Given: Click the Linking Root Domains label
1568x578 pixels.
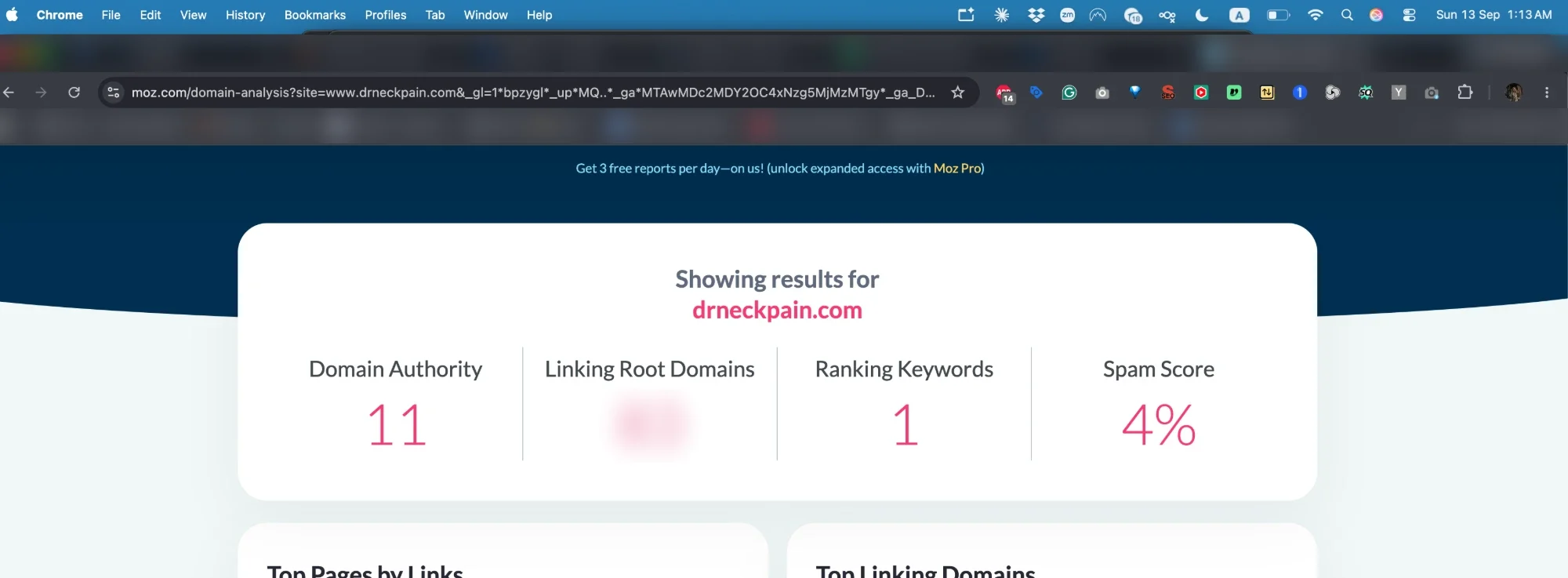Looking at the screenshot, I should click(x=650, y=369).
